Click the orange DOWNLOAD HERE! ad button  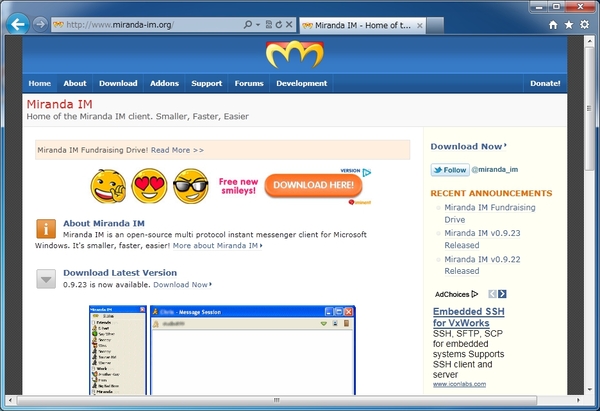click(313, 185)
